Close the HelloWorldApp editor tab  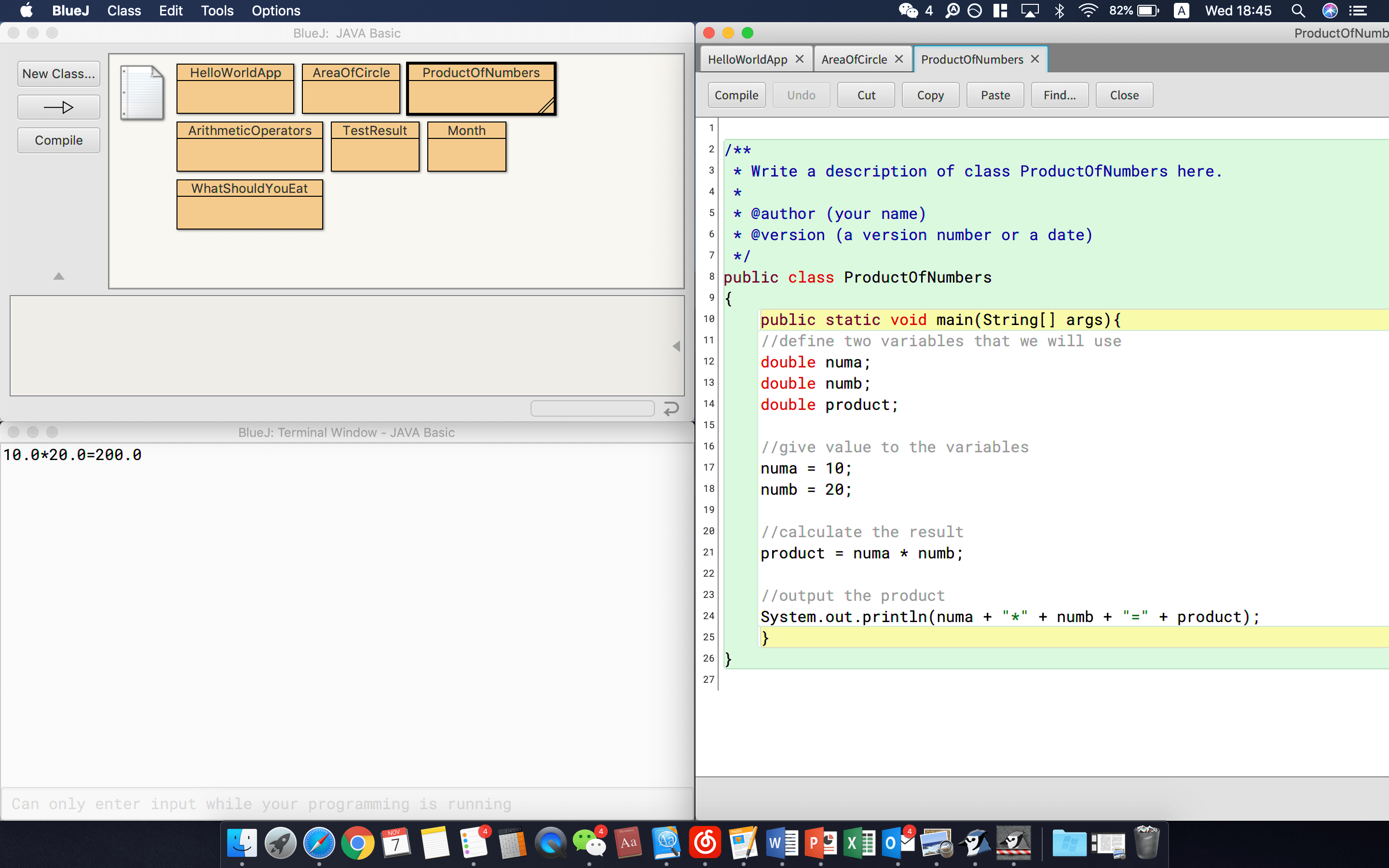(x=800, y=59)
